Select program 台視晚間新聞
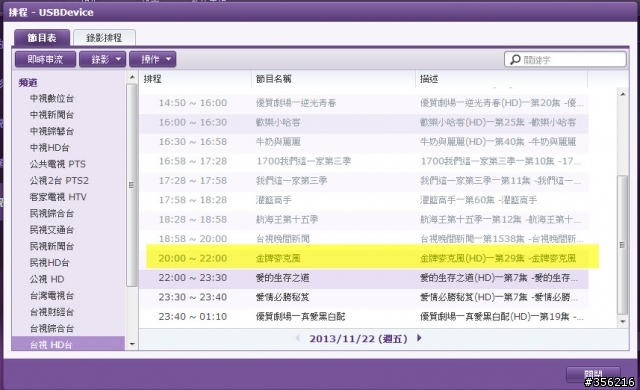640x390 pixels. pyautogui.click(x=282, y=239)
